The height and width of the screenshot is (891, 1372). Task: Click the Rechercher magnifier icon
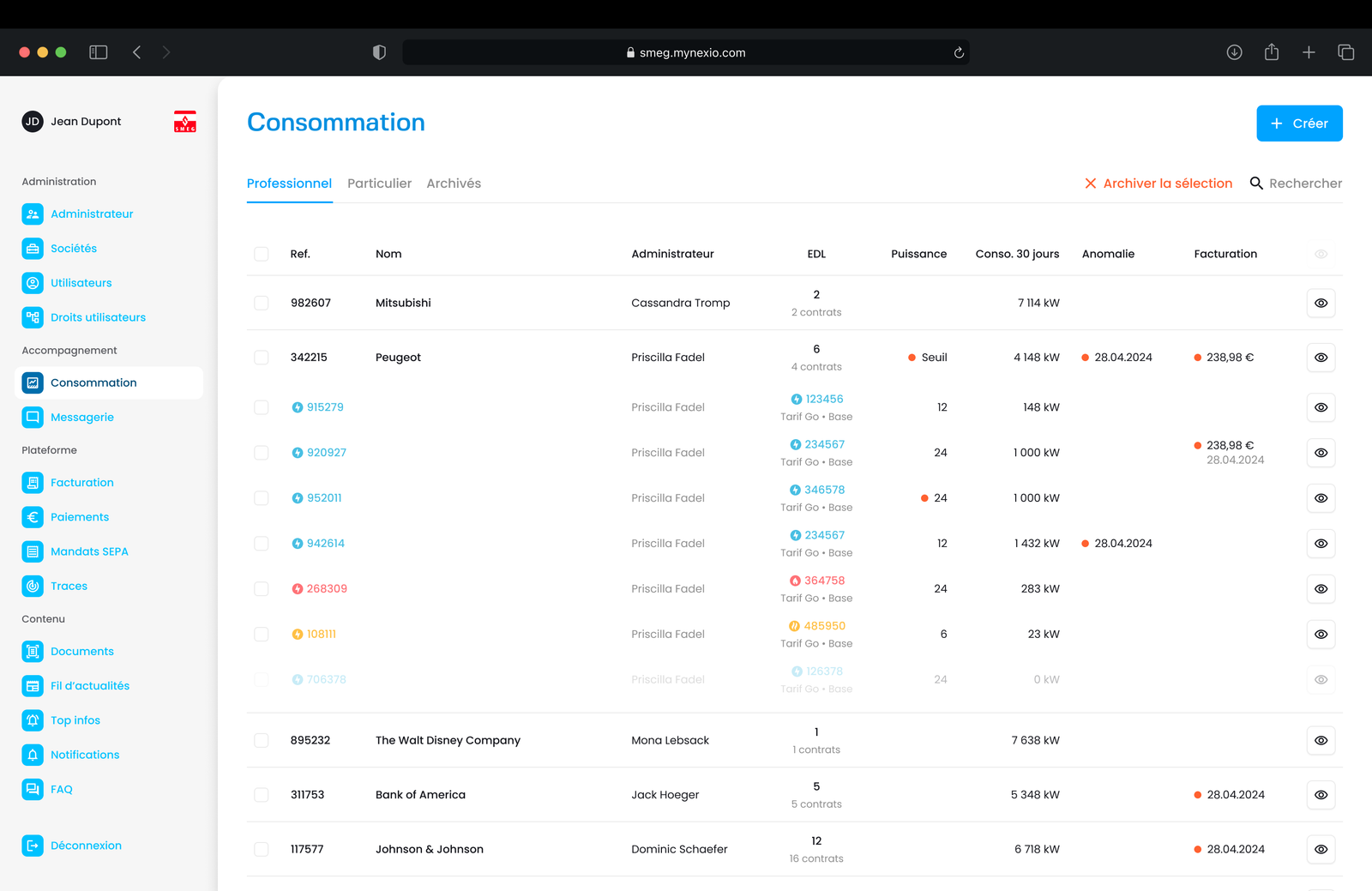1256,184
